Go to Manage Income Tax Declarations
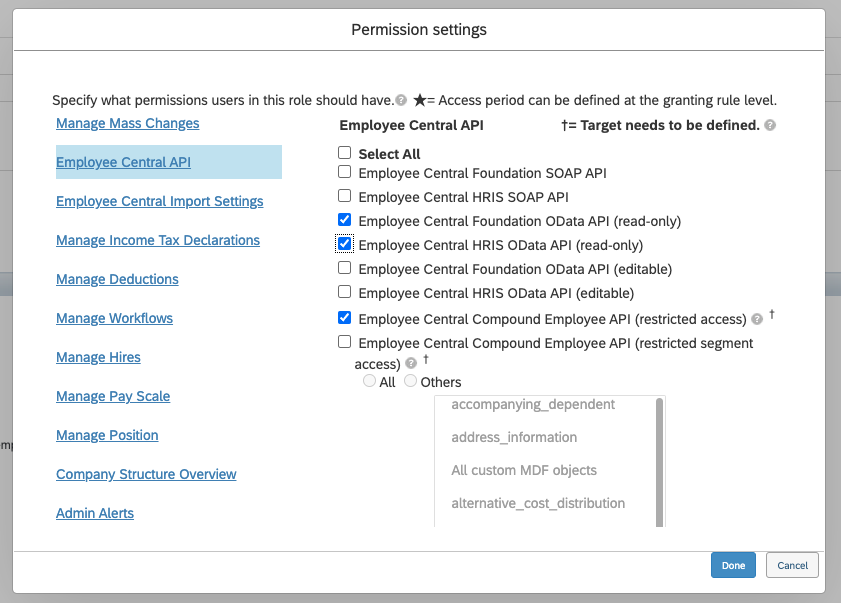 click(x=157, y=240)
